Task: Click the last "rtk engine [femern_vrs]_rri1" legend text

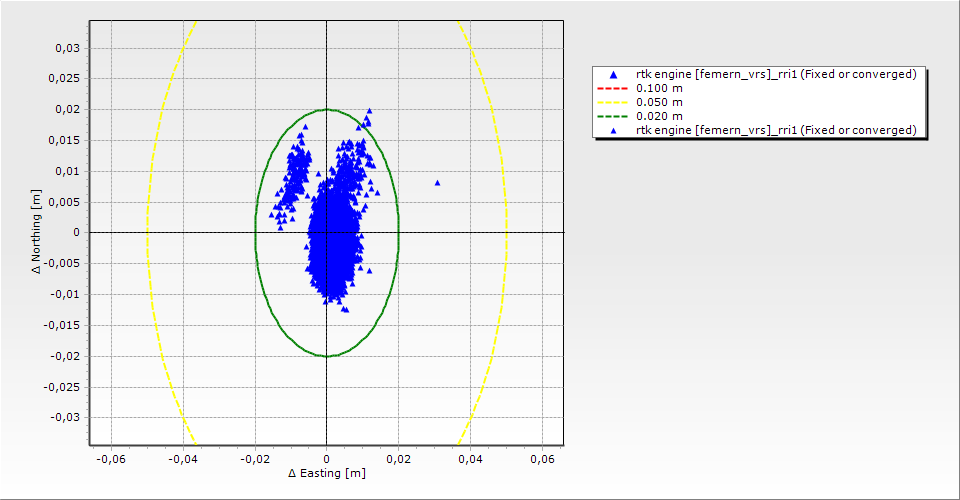Action: point(776,130)
